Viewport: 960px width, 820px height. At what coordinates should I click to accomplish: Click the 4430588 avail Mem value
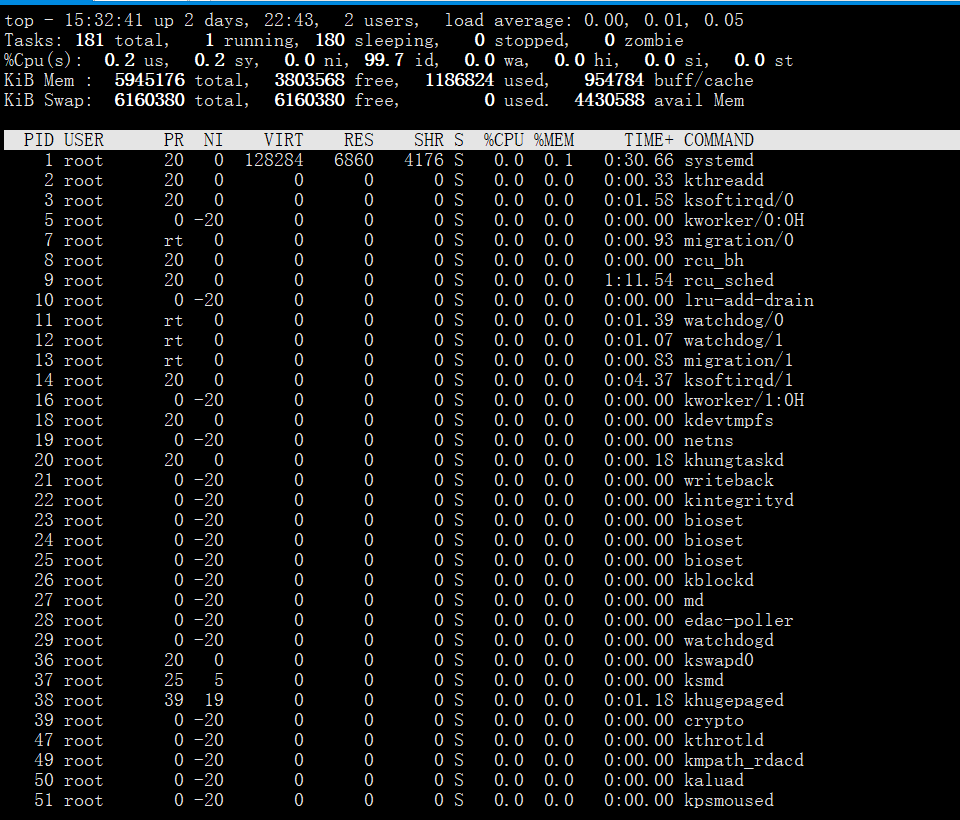coord(609,100)
